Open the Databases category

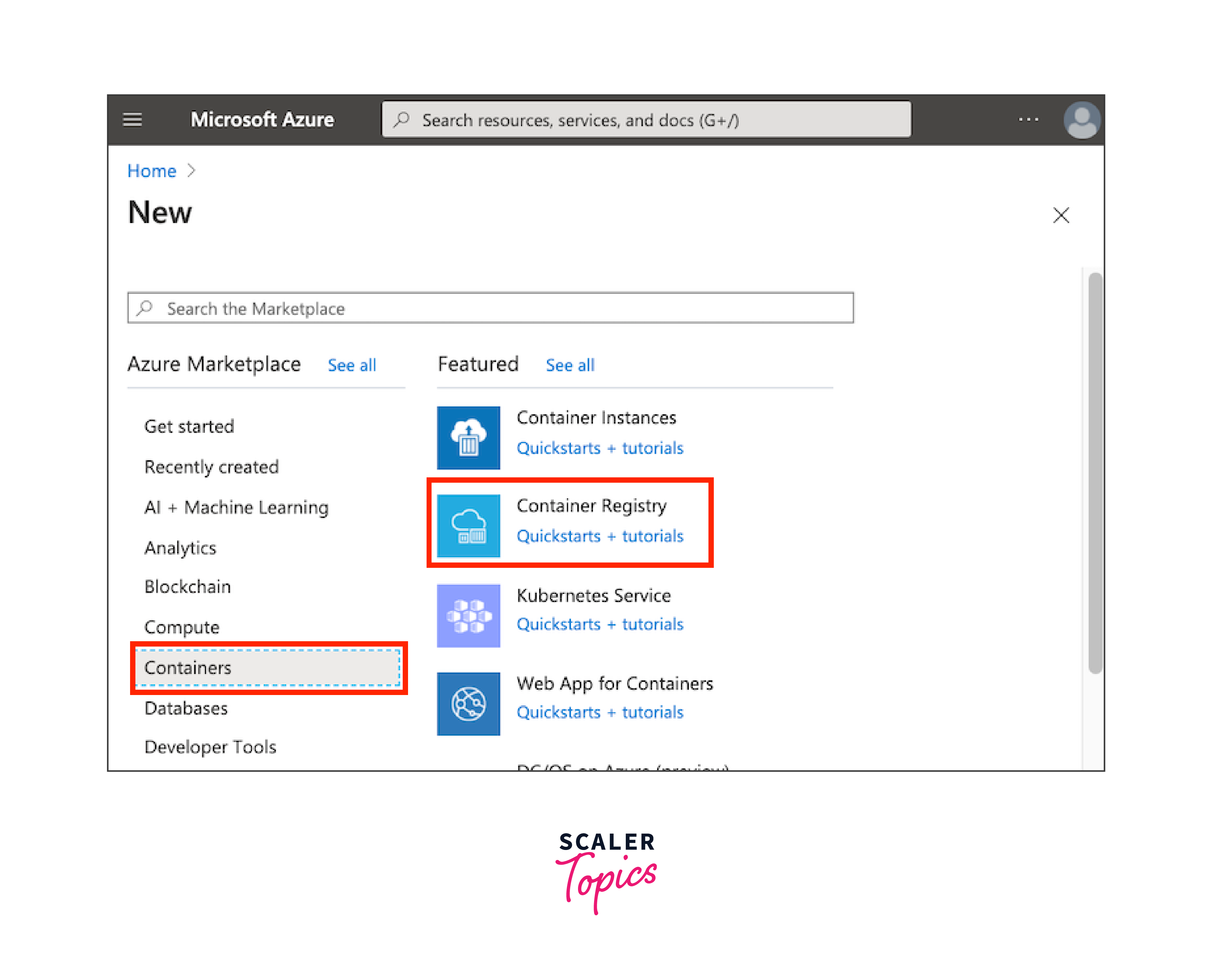click(186, 709)
